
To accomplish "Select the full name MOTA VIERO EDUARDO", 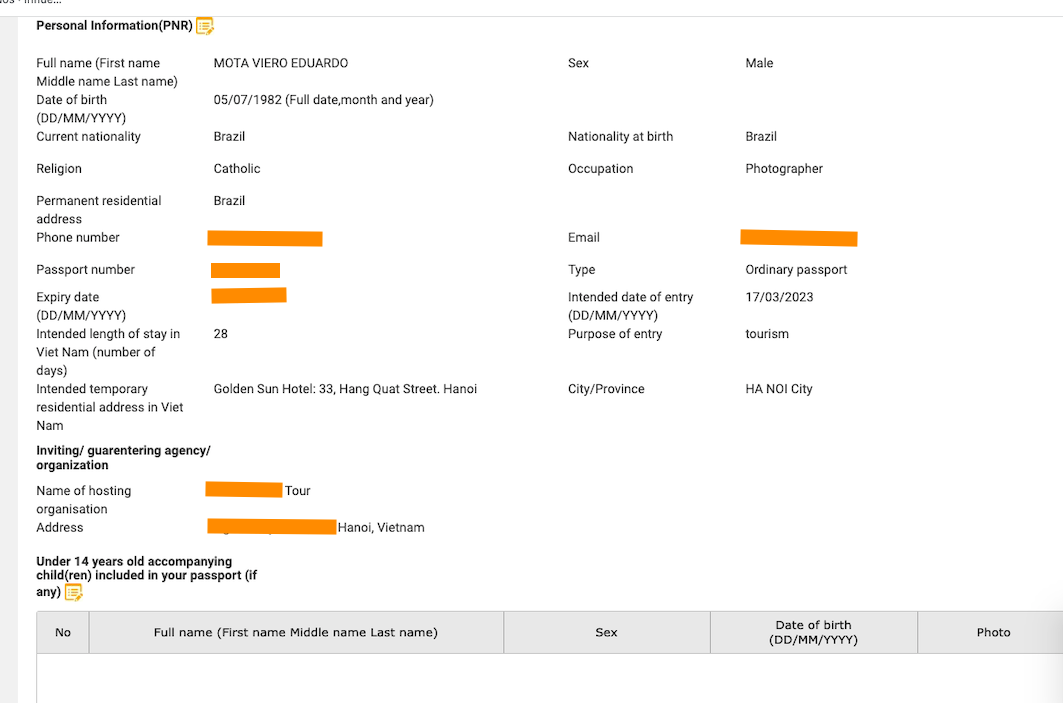I will (x=281, y=63).
